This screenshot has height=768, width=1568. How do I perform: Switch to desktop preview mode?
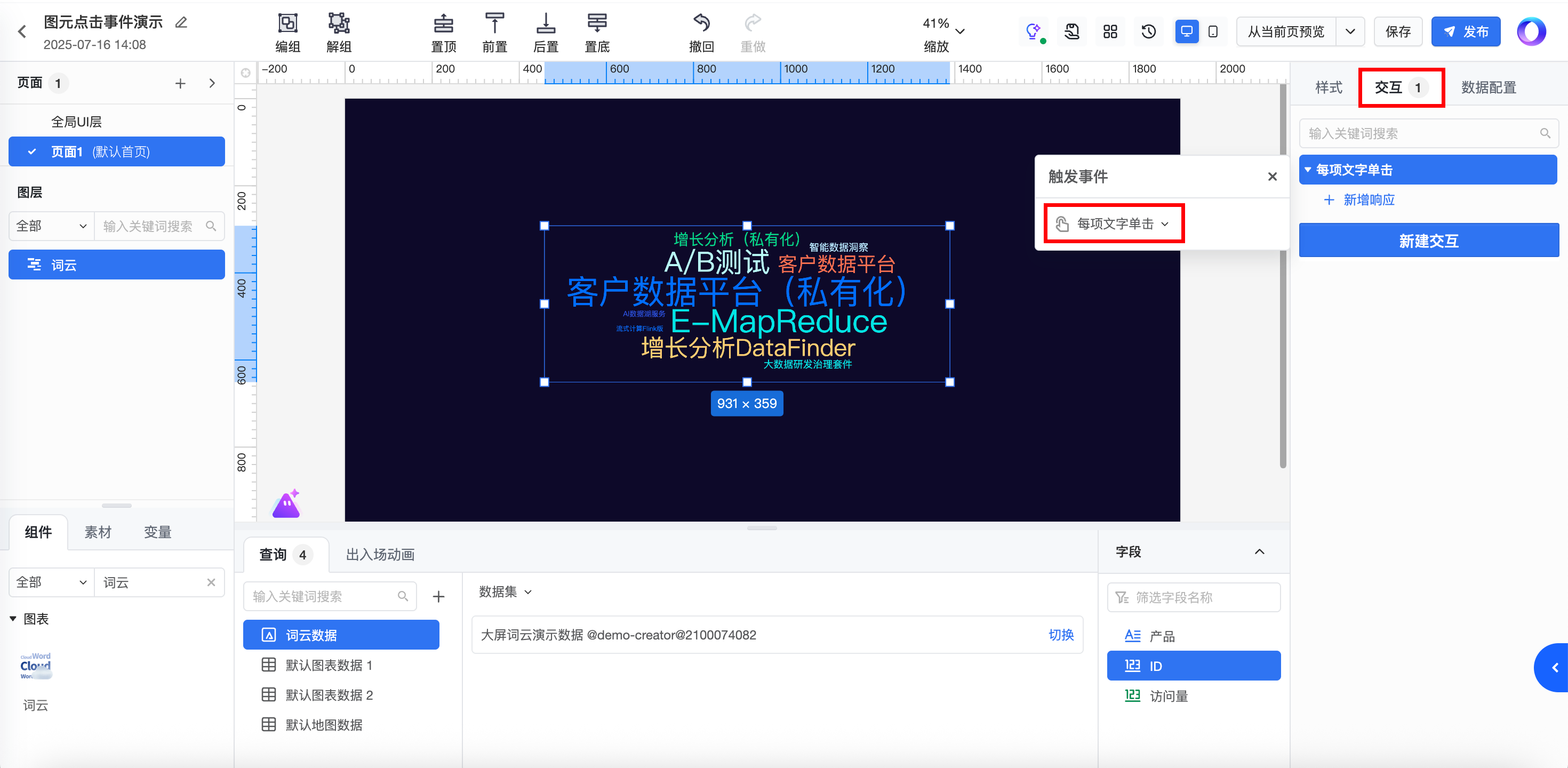coord(1186,31)
